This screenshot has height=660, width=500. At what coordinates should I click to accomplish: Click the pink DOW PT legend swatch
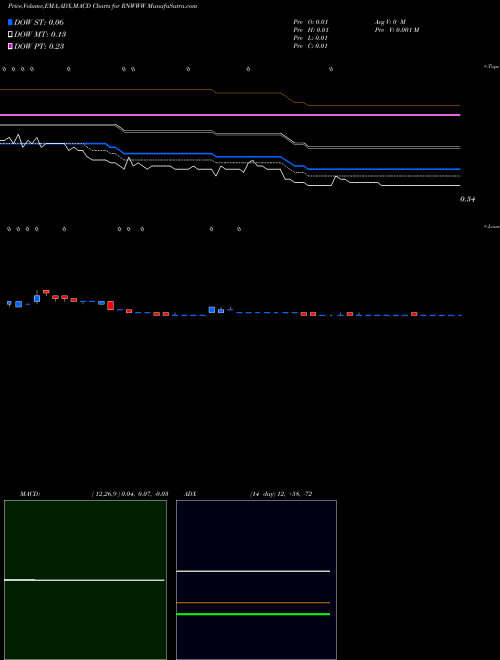pyautogui.click(x=10, y=46)
